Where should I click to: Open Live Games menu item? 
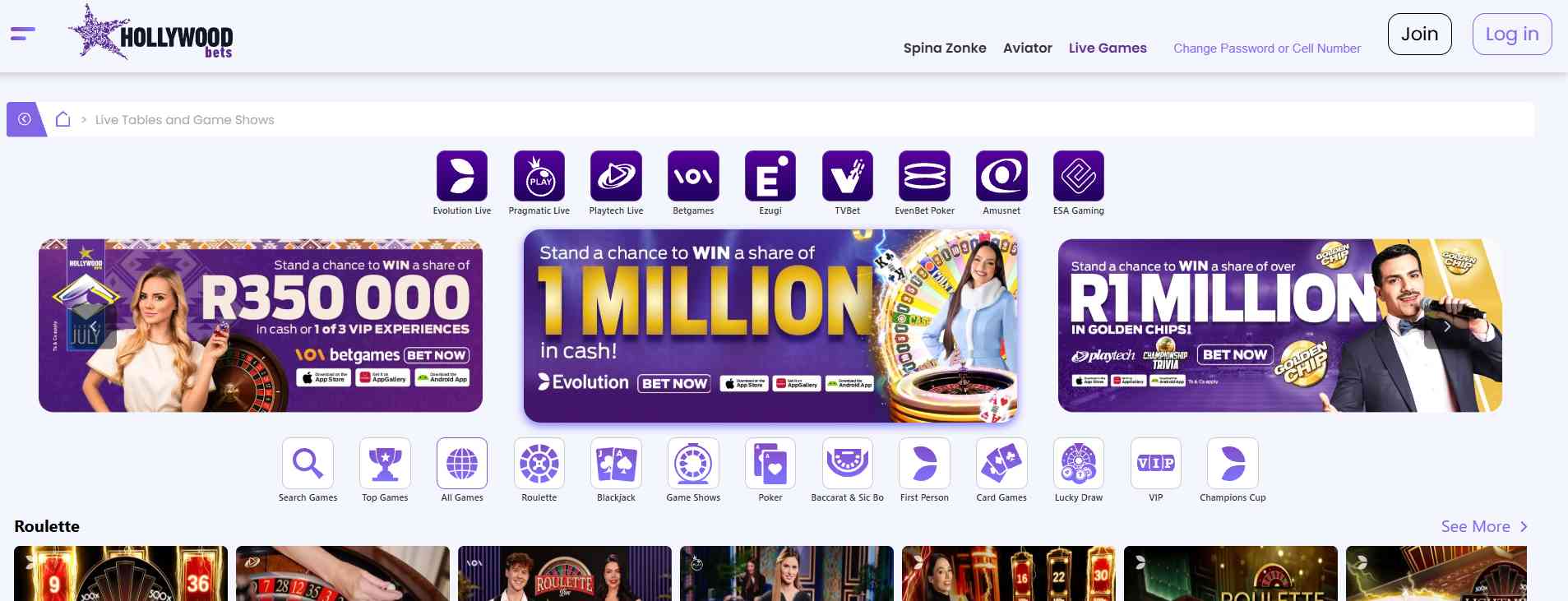(1108, 48)
